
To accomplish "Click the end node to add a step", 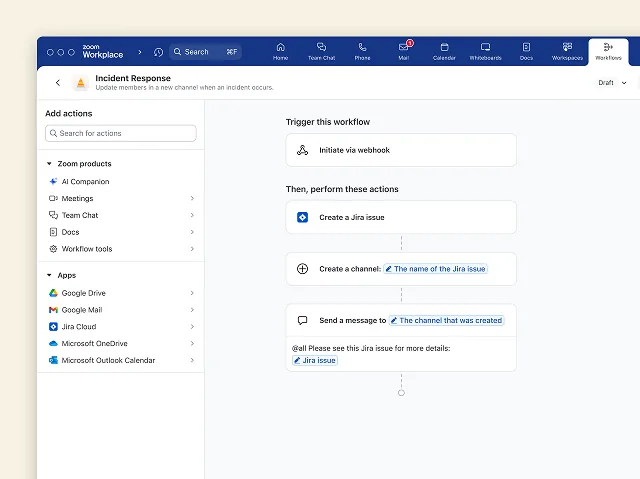I will click(401, 393).
